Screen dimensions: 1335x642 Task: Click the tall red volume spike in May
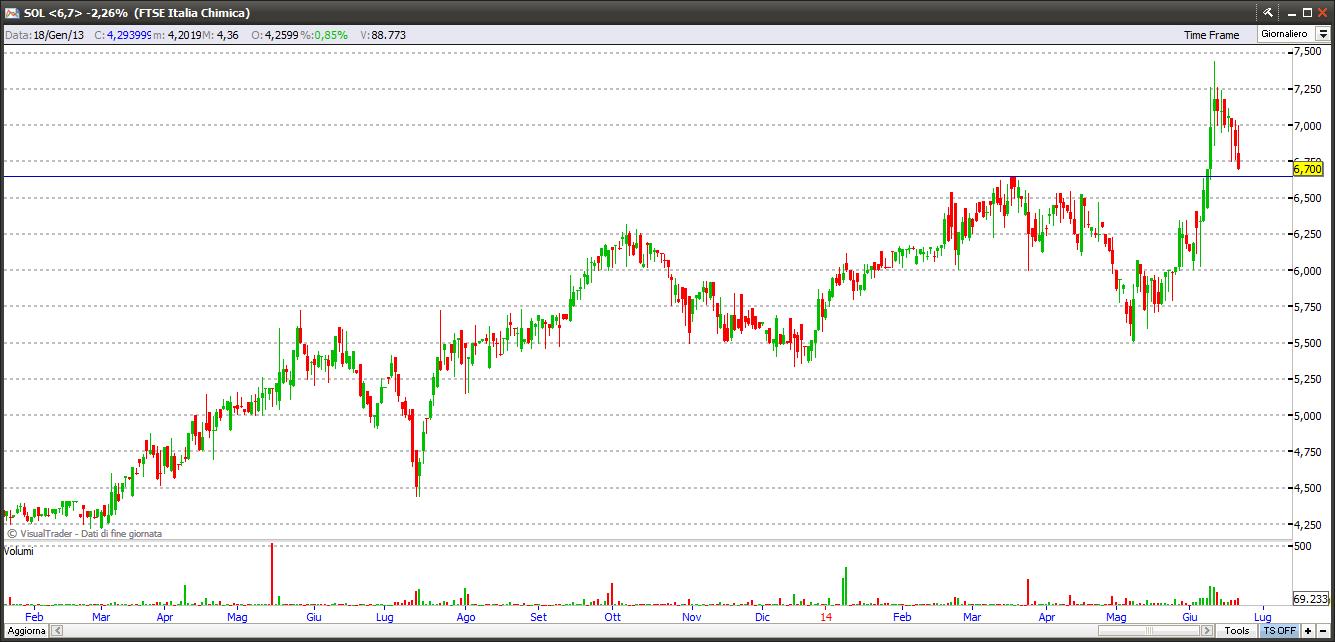[271, 574]
